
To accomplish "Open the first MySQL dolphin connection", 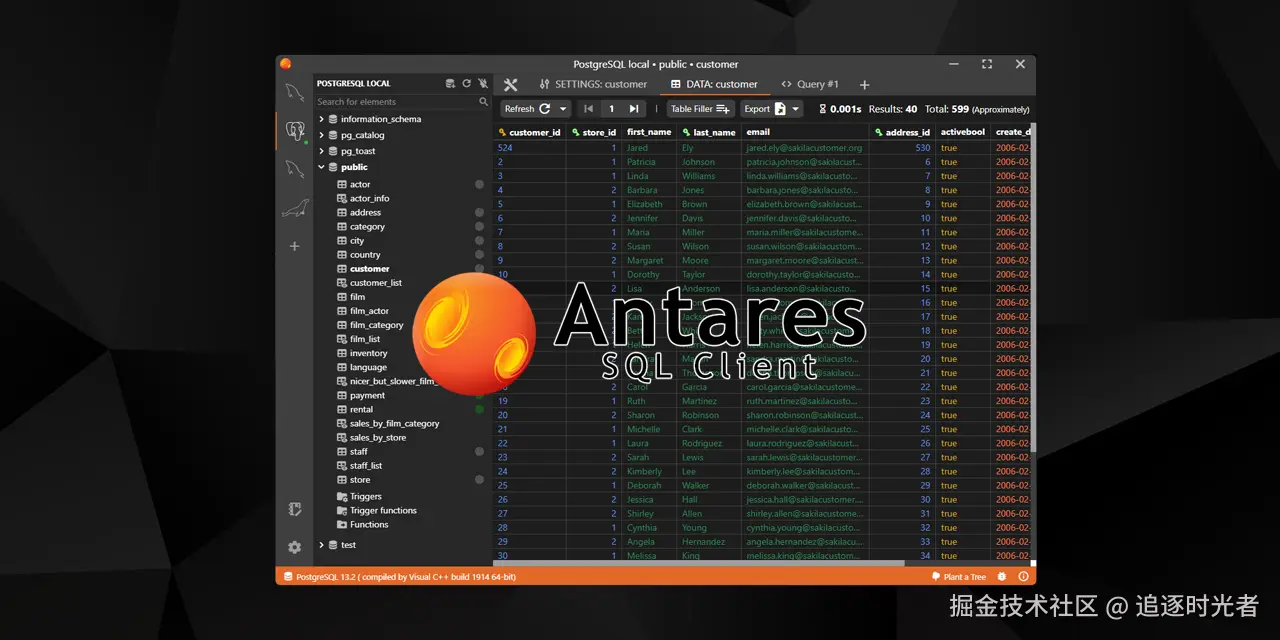I will tap(294, 93).
